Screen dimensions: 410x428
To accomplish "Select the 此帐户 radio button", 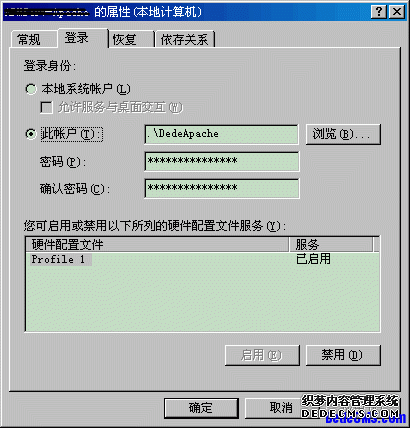I will (31, 134).
